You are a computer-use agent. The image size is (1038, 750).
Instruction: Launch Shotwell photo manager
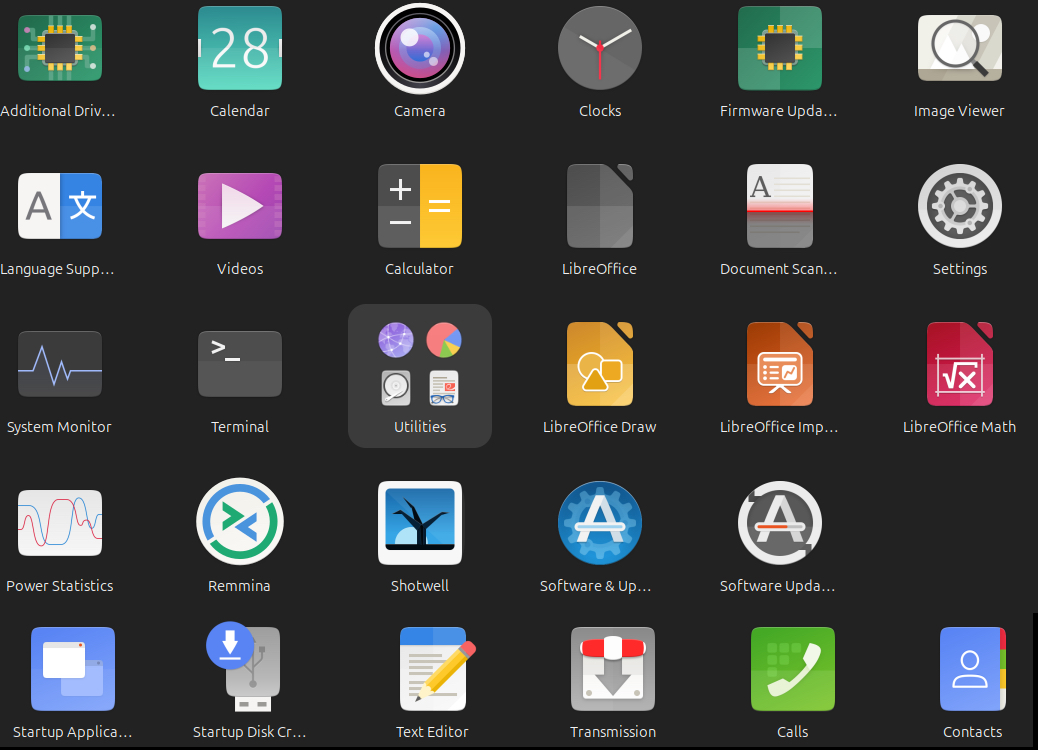click(x=420, y=523)
